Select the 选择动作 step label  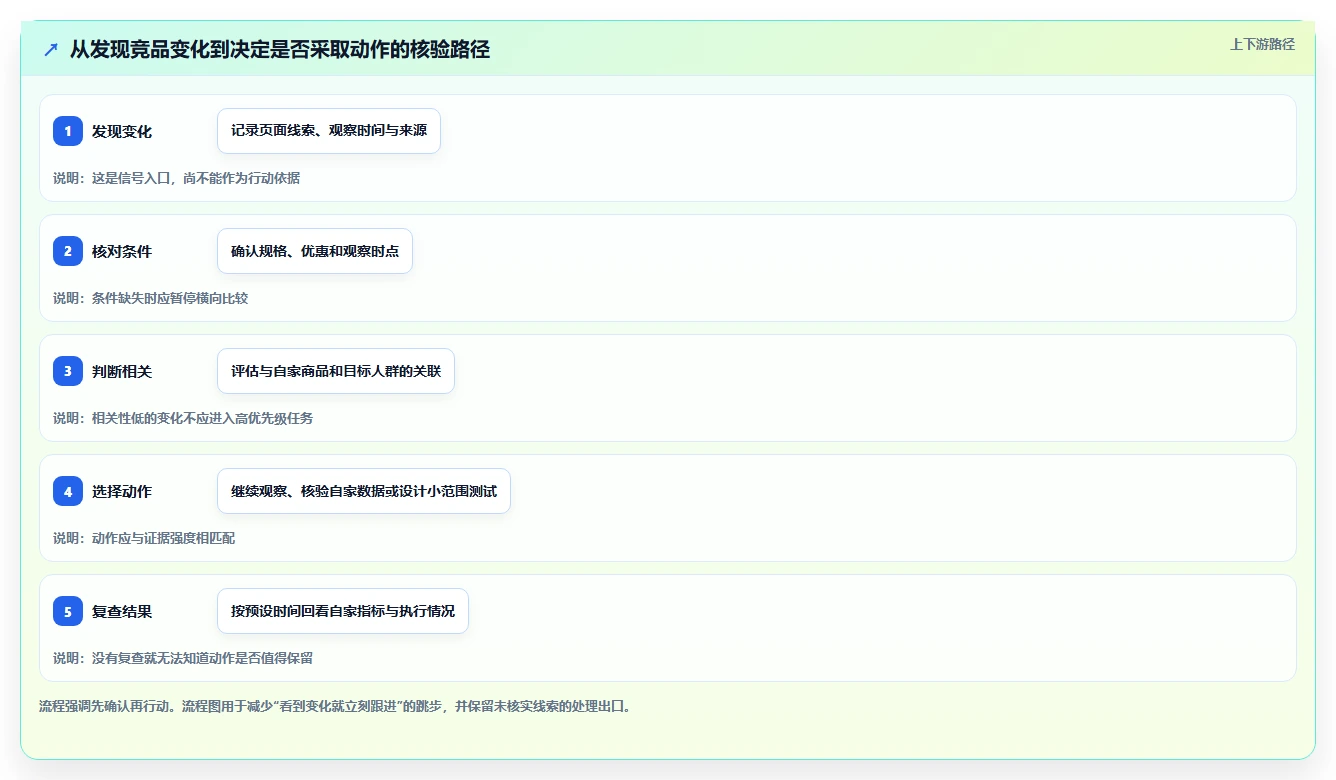pyautogui.click(x=122, y=491)
